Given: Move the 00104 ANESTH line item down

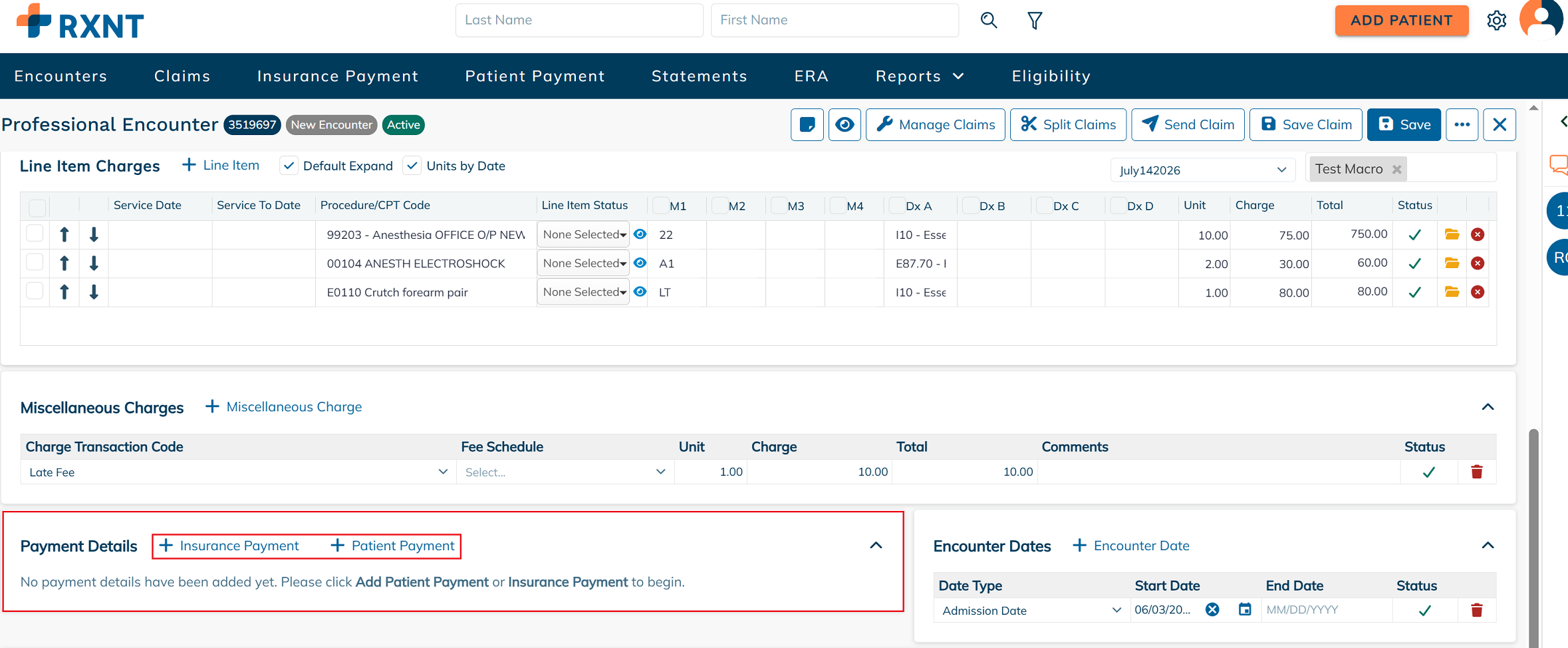Looking at the screenshot, I should point(94,263).
